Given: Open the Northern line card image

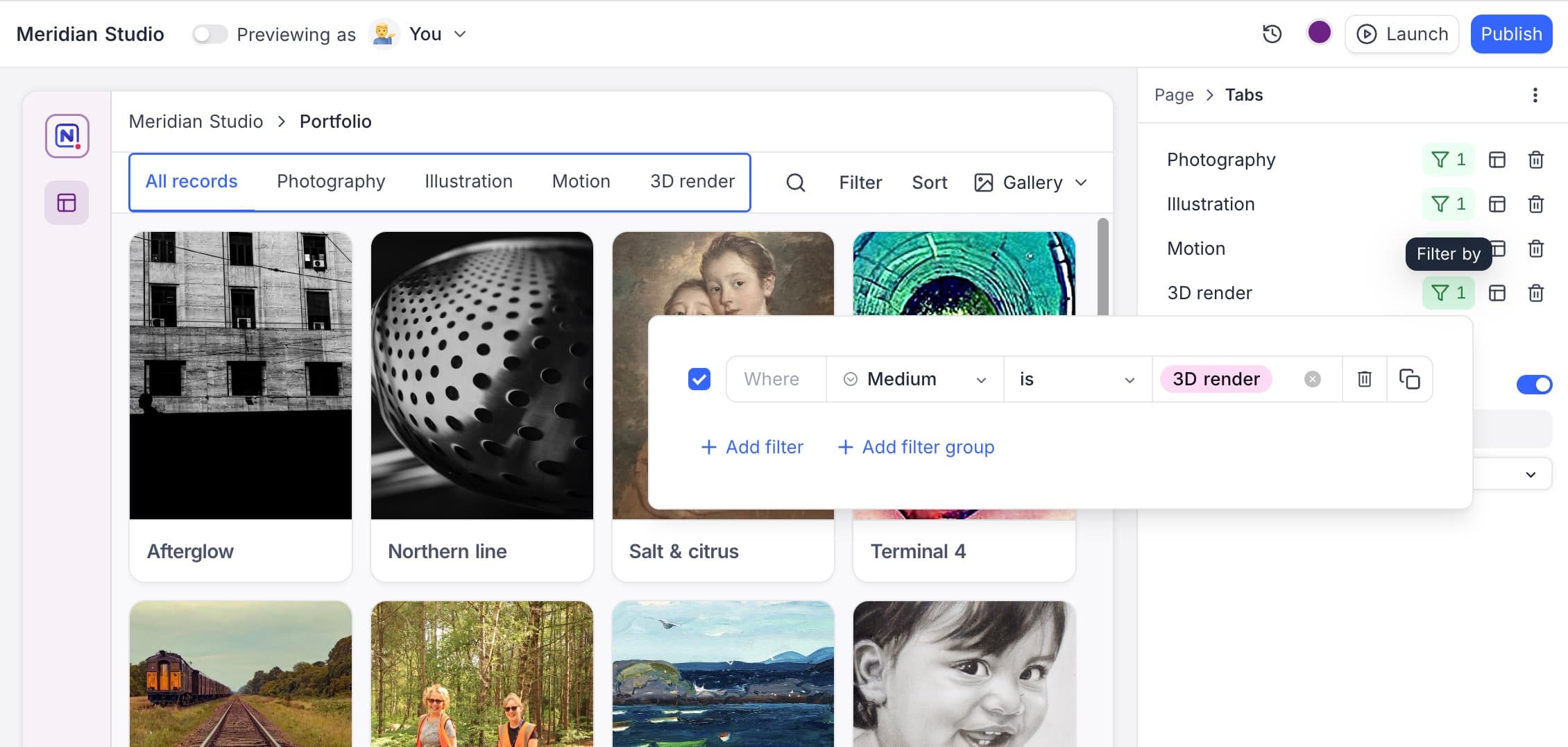Looking at the screenshot, I should tap(482, 376).
